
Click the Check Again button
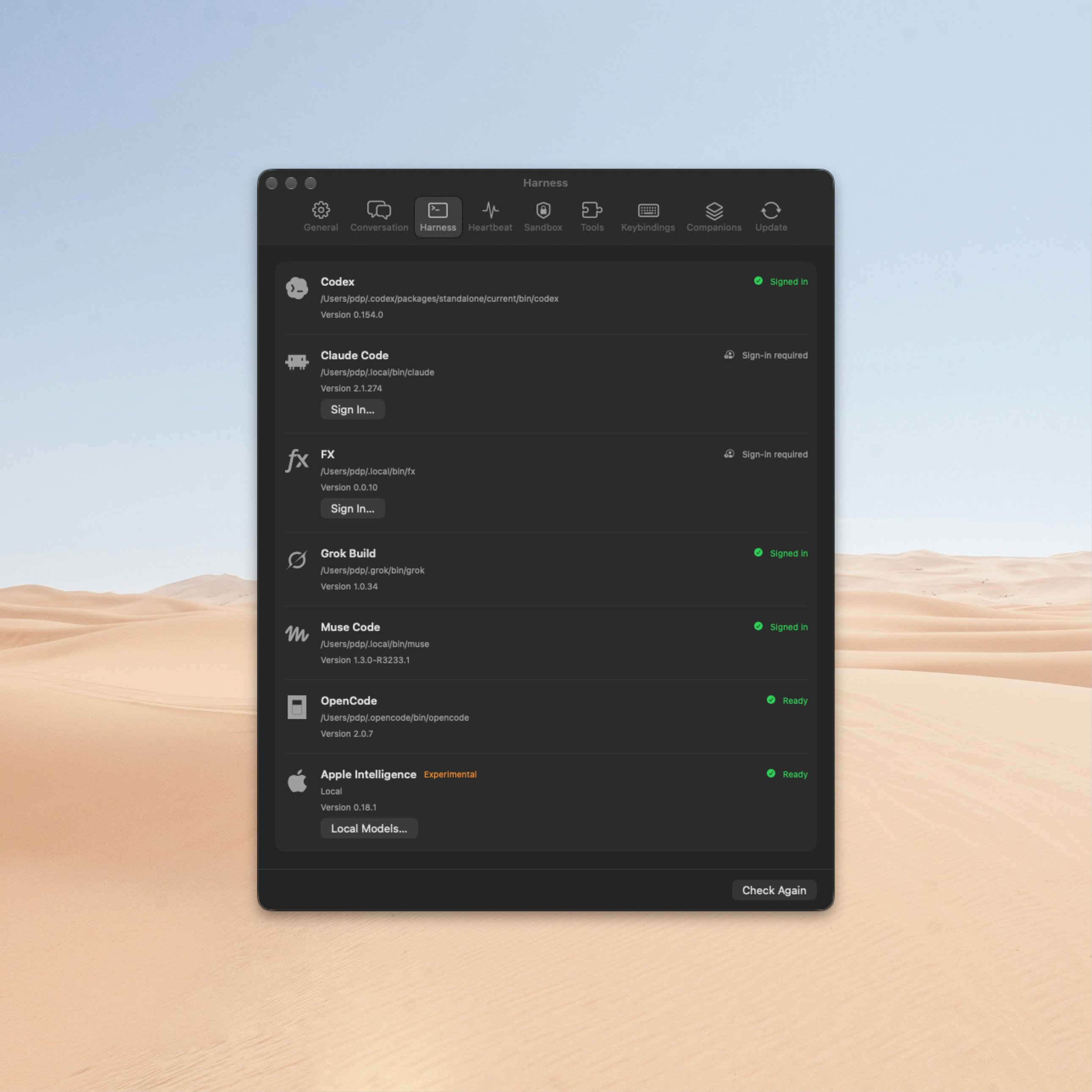(x=774, y=890)
